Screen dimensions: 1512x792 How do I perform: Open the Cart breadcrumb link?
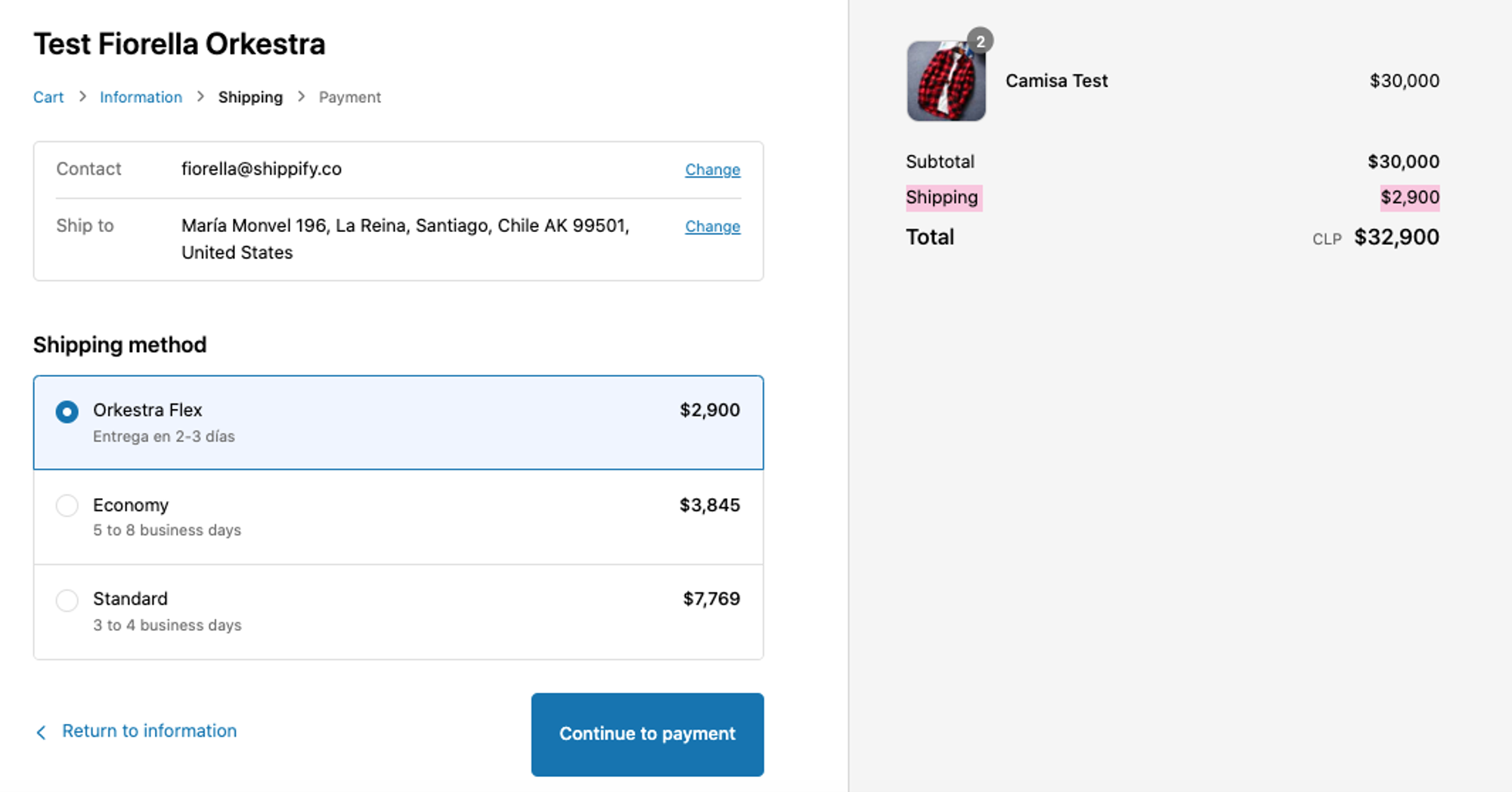click(x=48, y=97)
